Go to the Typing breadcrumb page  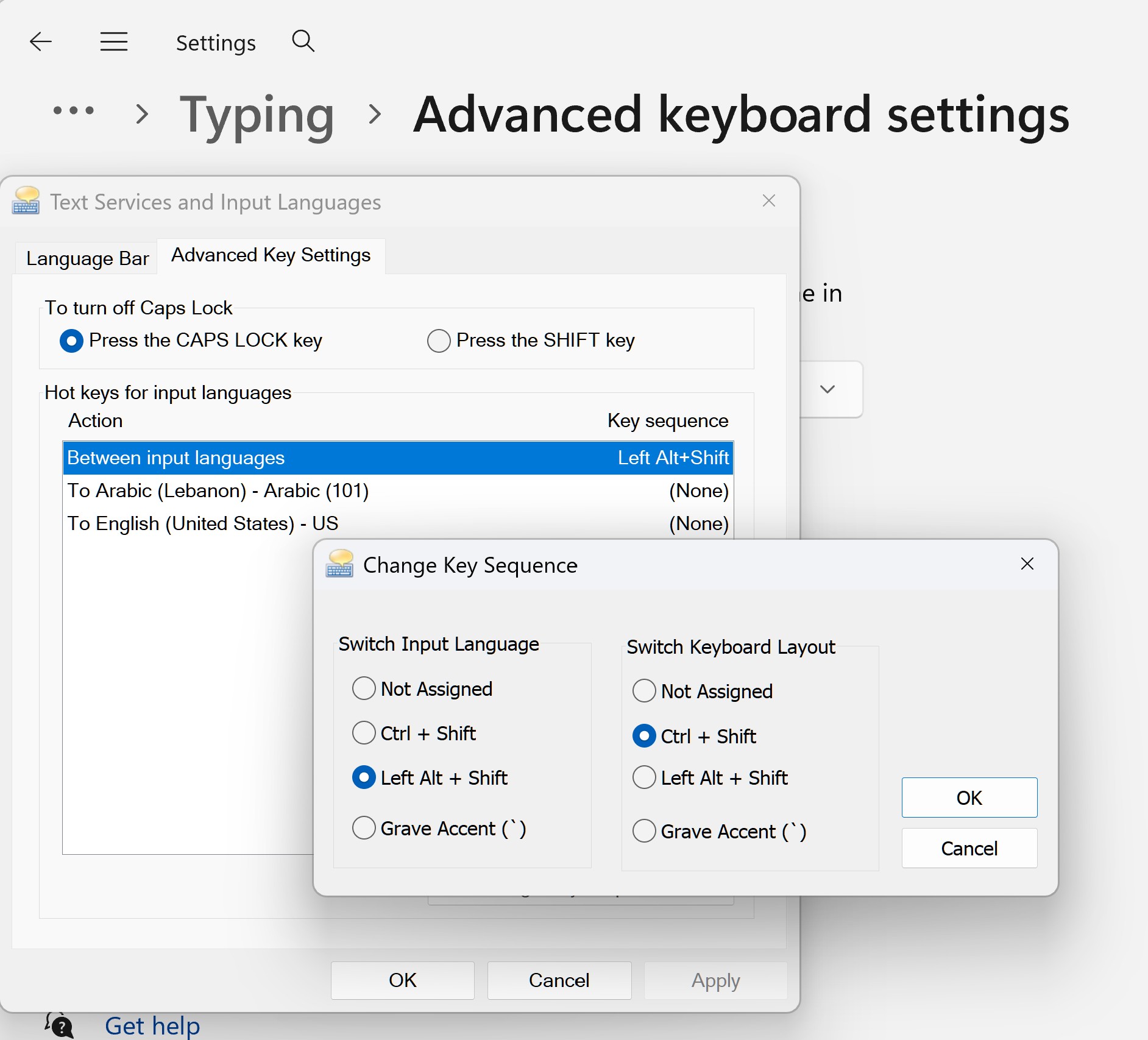pyautogui.click(x=257, y=115)
